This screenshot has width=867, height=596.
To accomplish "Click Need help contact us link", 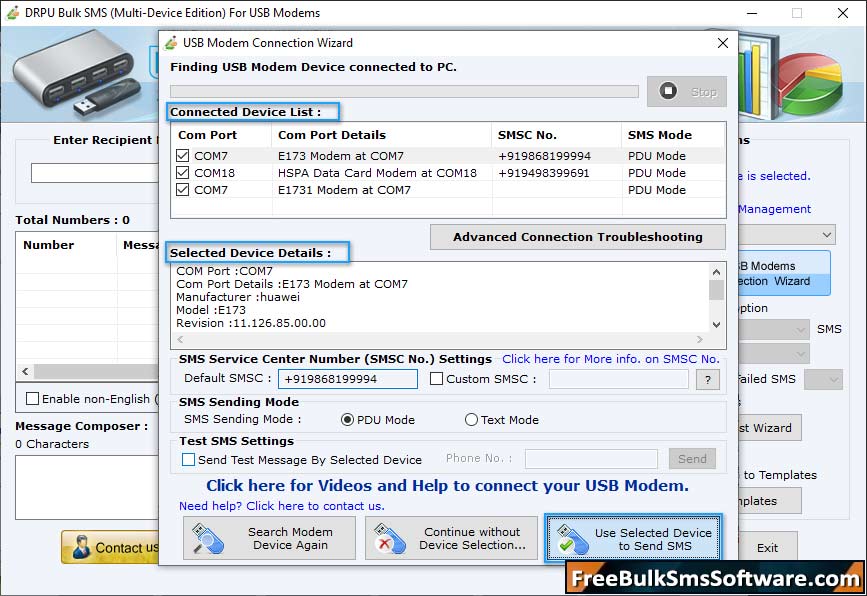I will (x=281, y=506).
